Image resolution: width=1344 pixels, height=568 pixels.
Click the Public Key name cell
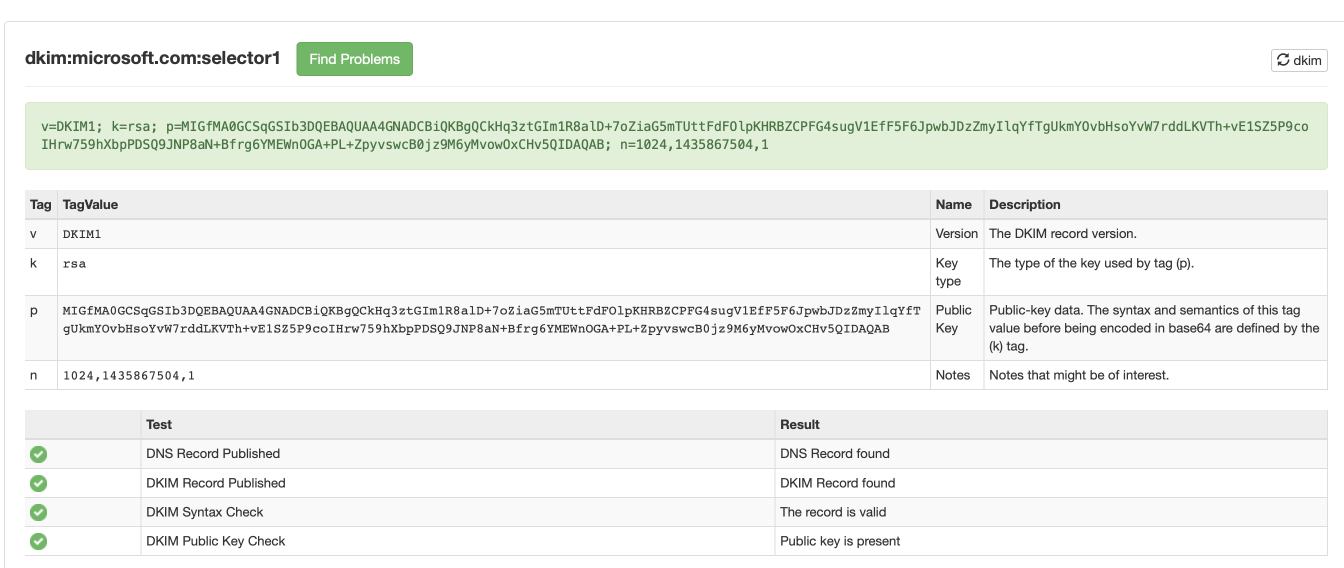coord(957,328)
